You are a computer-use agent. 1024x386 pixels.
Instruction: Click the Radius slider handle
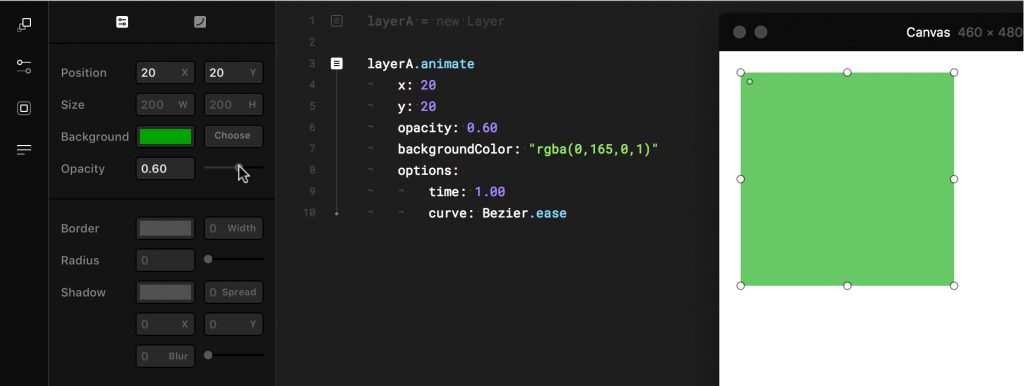coord(208,259)
